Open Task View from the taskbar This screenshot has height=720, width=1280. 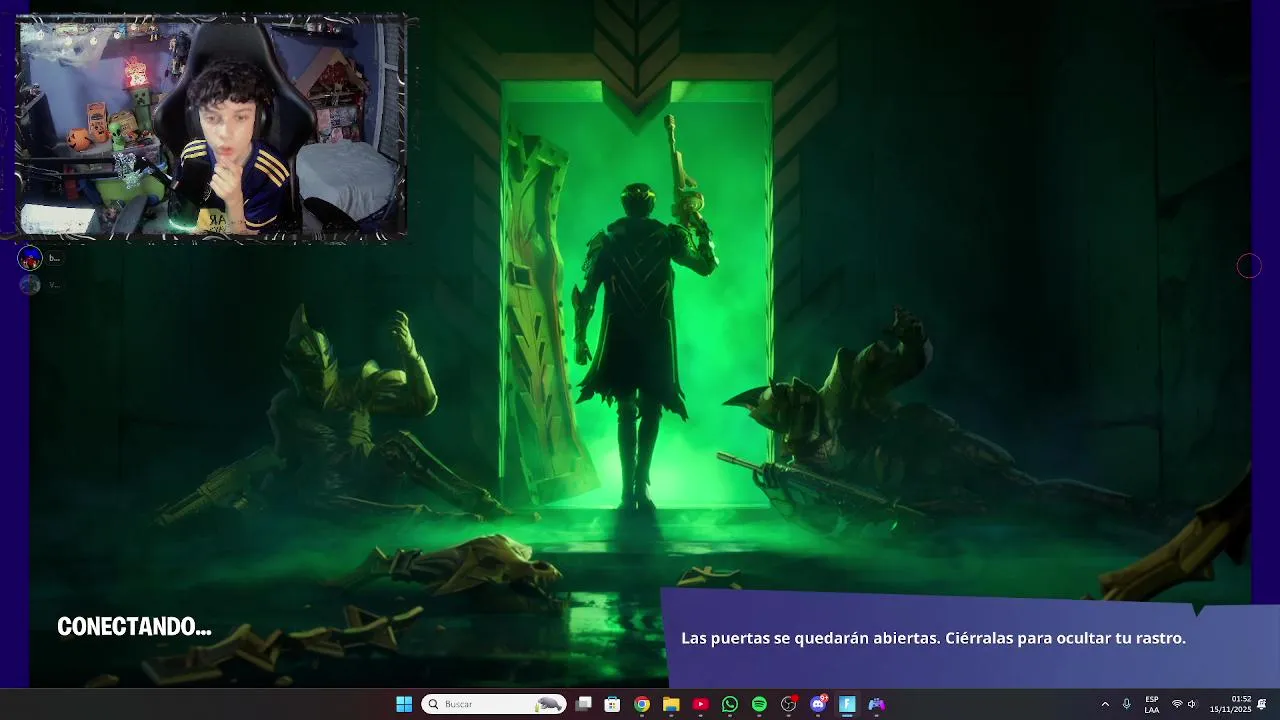coord(584,704)
